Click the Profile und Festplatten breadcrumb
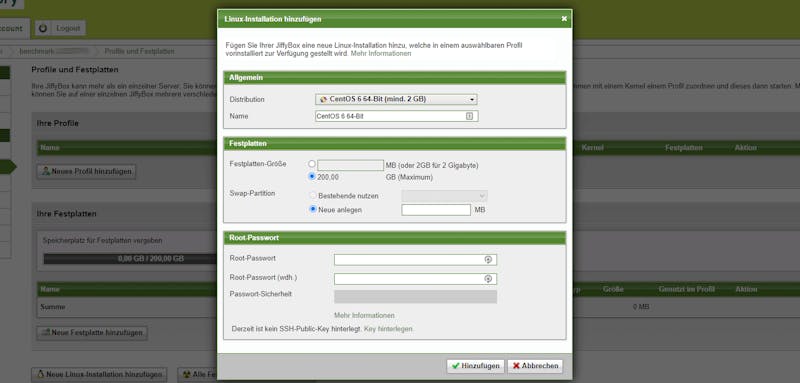 pyautogui.click(x=139, y=52)
